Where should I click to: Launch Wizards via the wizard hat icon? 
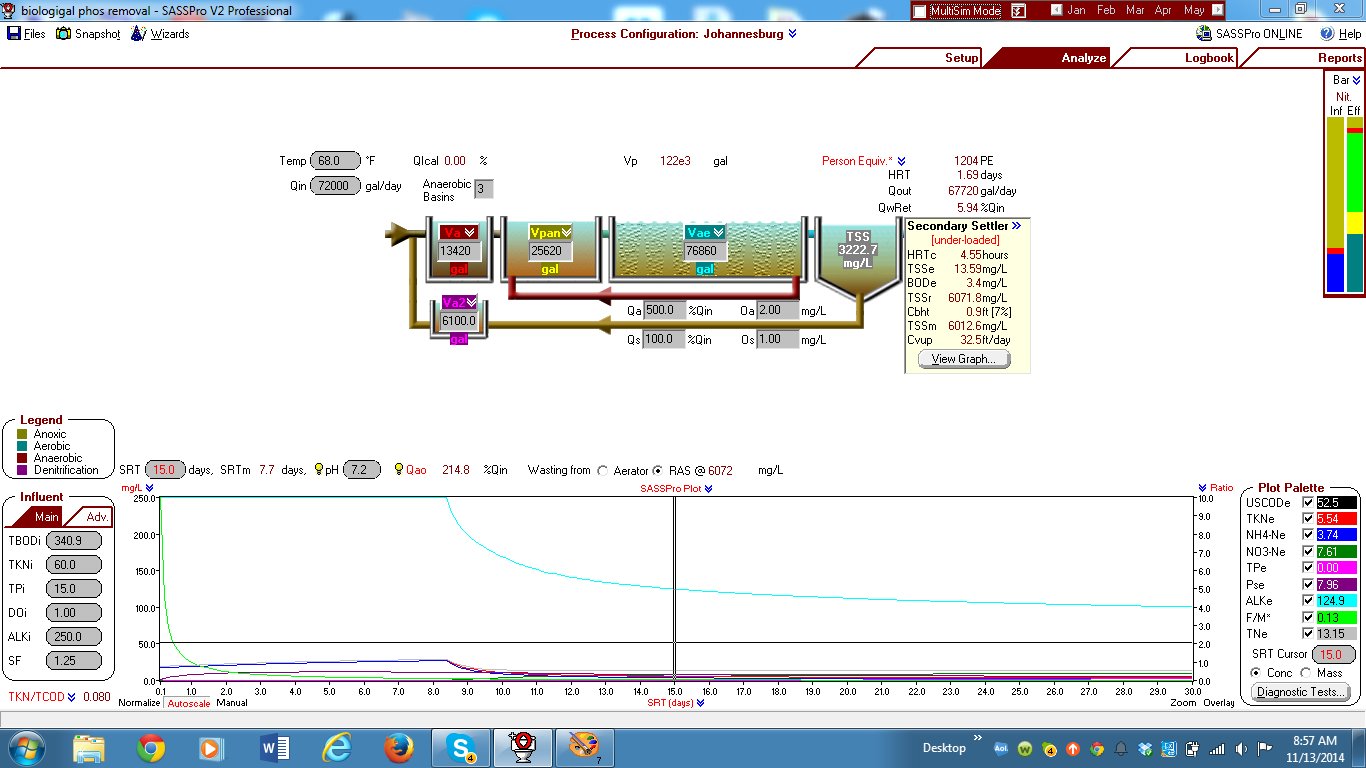click(136, 33)
